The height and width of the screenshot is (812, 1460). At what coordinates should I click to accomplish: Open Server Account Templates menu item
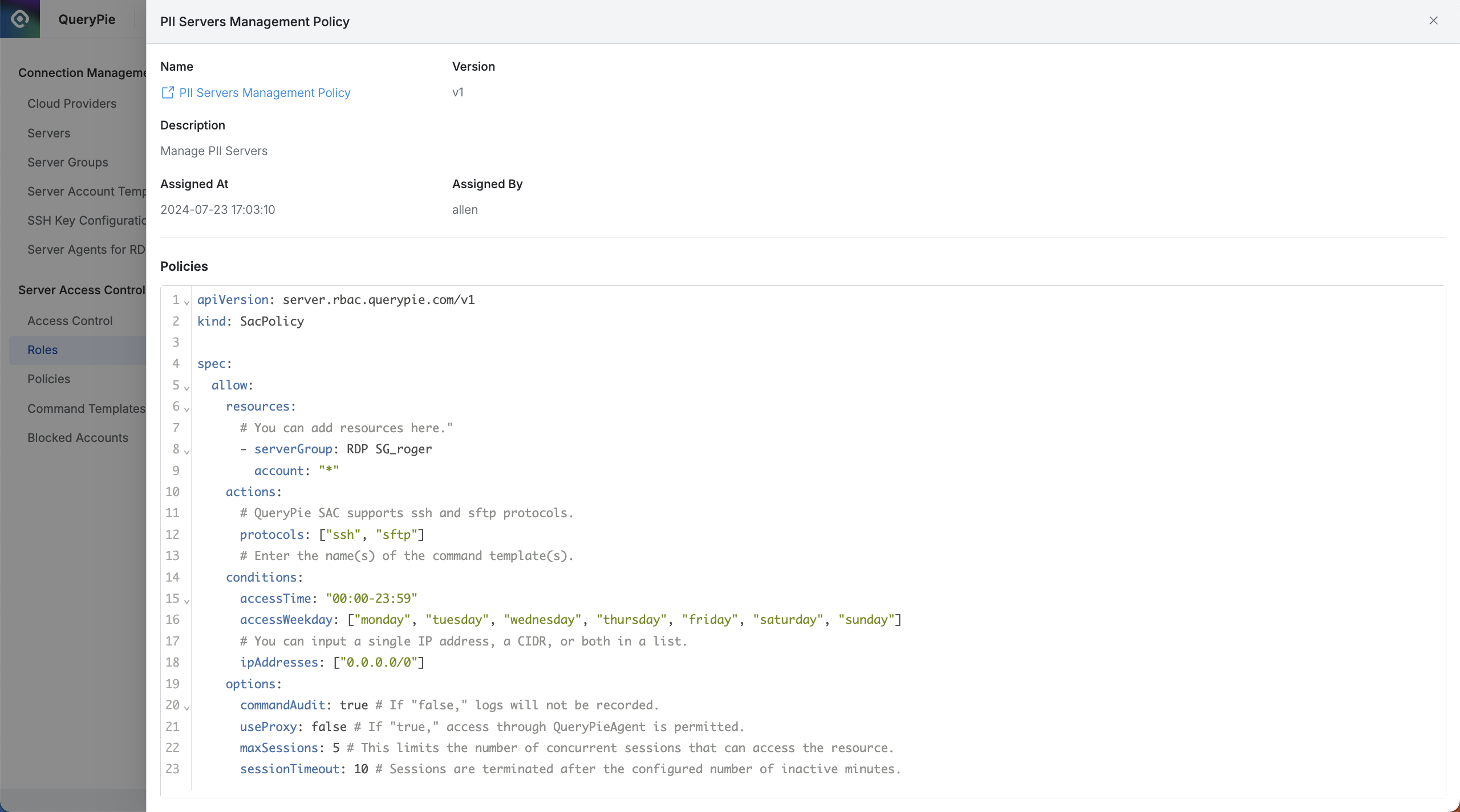87,192
